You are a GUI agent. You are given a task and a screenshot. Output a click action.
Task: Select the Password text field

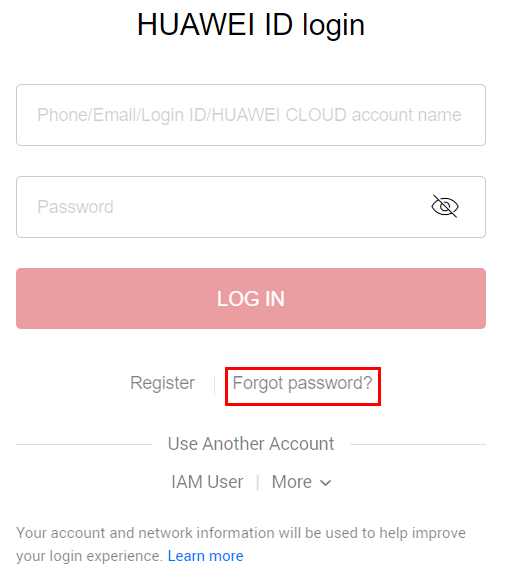click(x=251, y=207)
